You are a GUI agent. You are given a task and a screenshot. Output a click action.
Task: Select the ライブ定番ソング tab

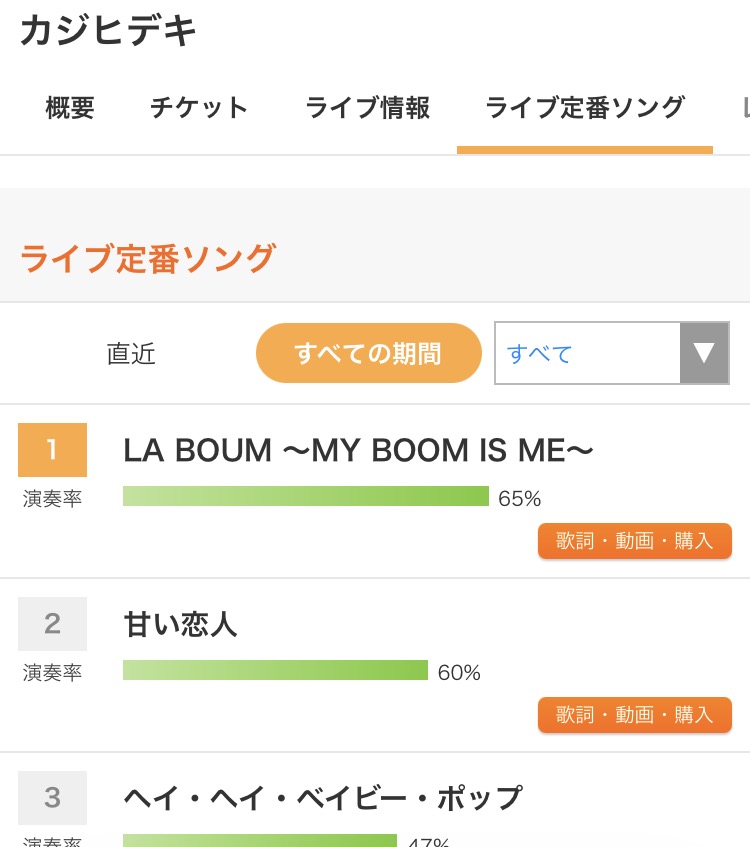tap(585, 107)
